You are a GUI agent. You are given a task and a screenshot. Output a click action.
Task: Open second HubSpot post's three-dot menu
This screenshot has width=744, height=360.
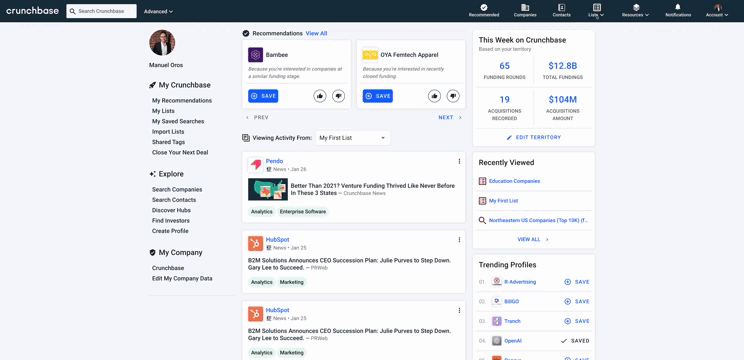(459, 311)
